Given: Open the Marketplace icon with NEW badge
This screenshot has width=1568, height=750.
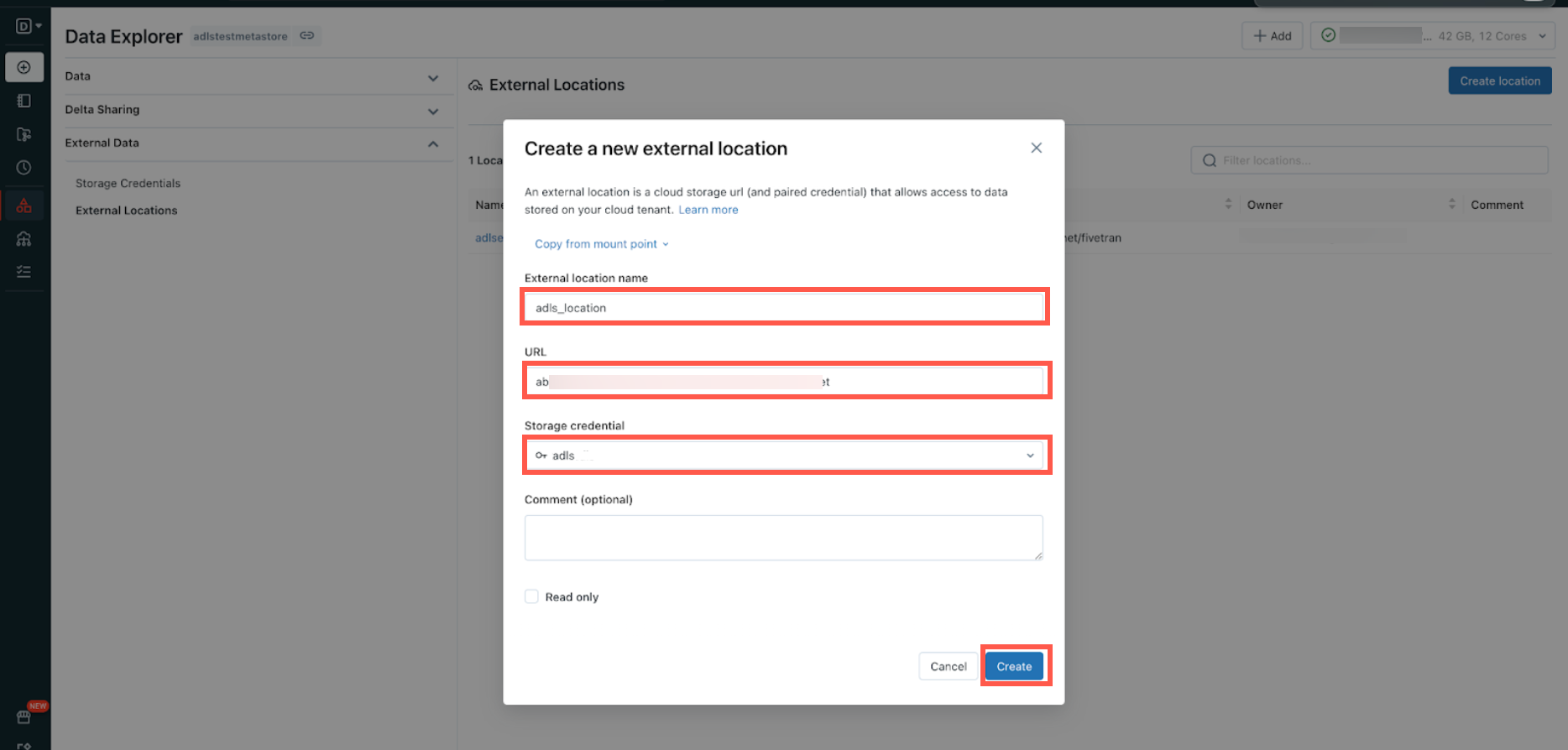Looking at the screenshot, I should point(24,716).
